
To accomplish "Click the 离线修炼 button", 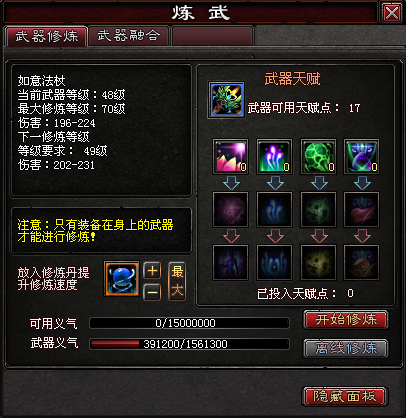I will [x=346, y=348].
